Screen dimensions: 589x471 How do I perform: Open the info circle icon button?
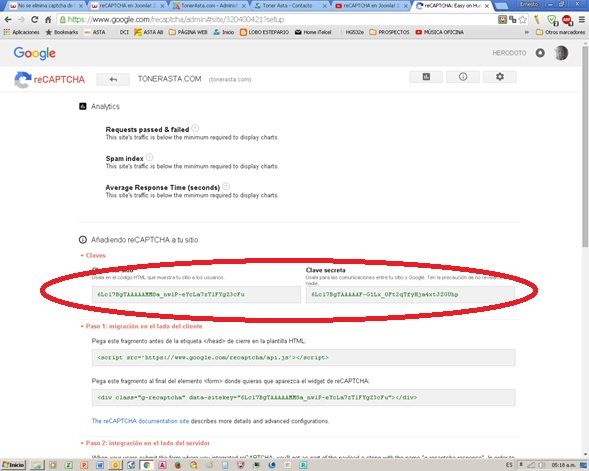[463, 77]
